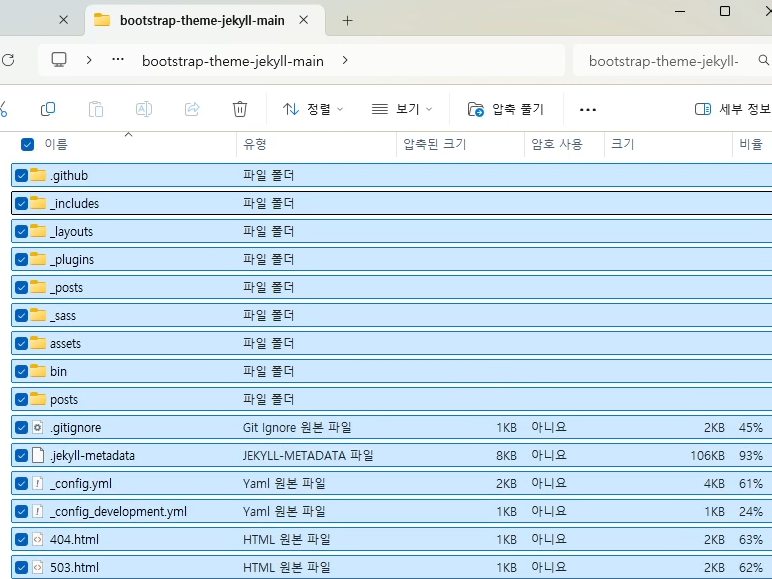Screen dimensions: 772x579
Task: Uncheck the .github folder checkbox
Action: pyautogui.click(x=21, y=175)
